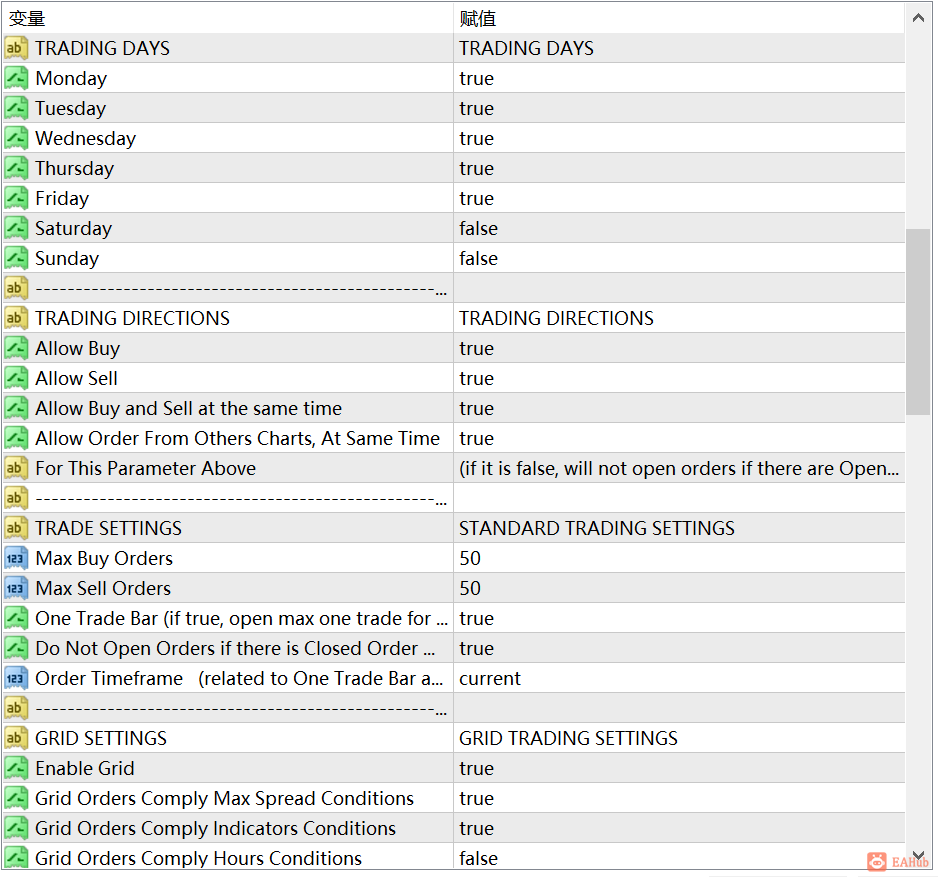Click the vertical scrollbar thumb

point(918,322)
